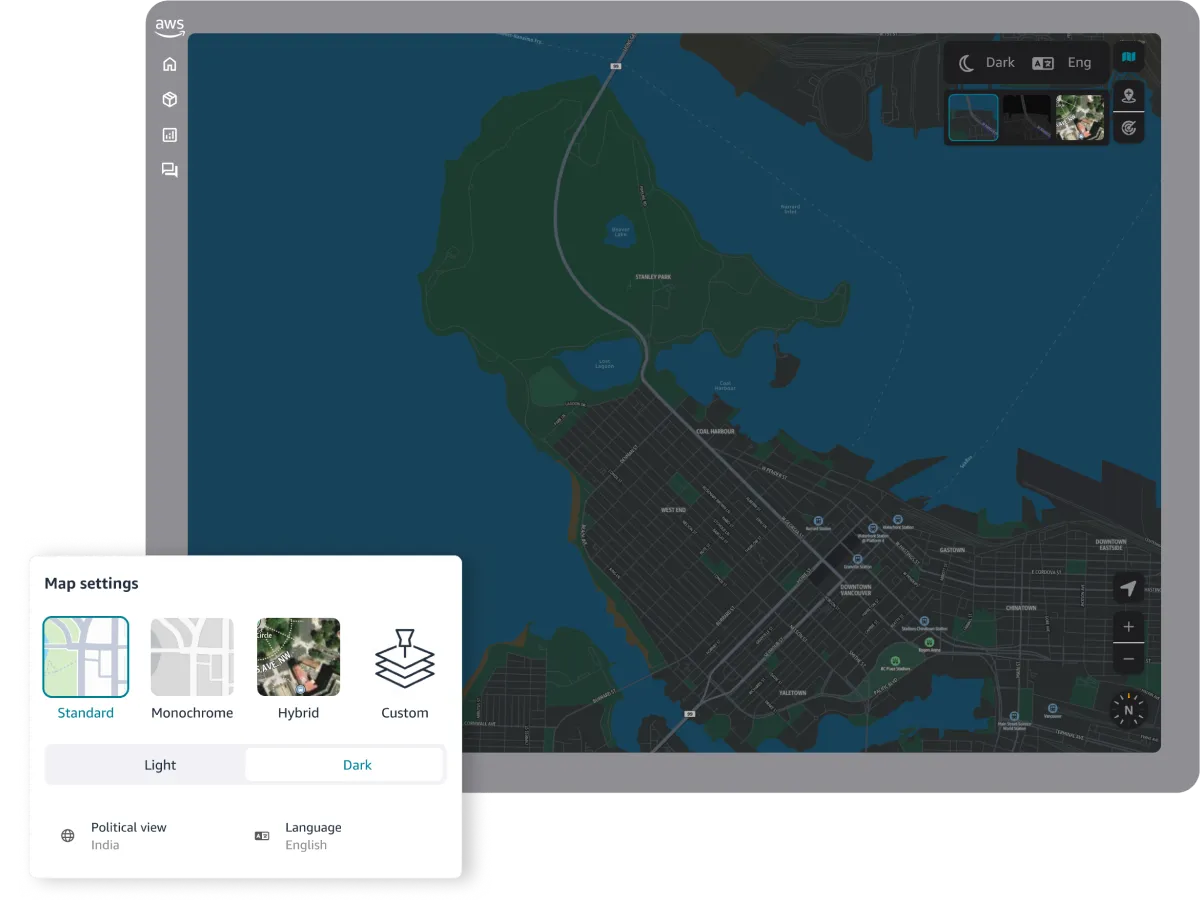
Task: Click the AWS logo
Action: click(x=169, y=27)
